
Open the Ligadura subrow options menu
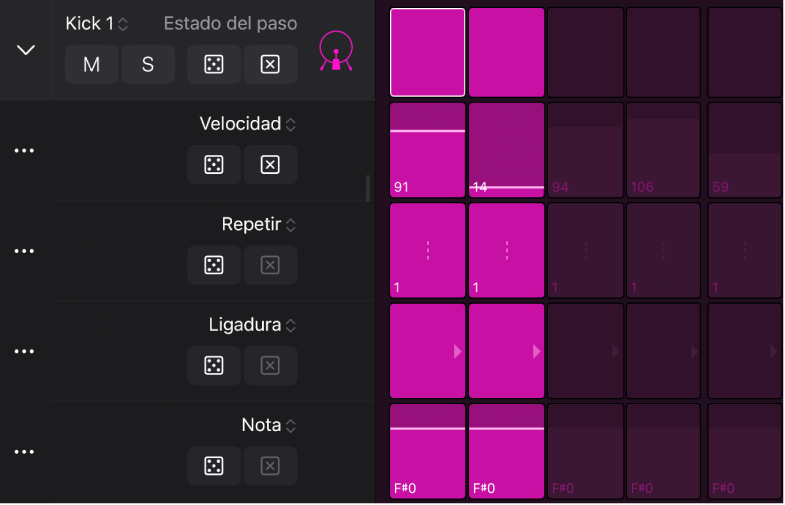[24, 352]
